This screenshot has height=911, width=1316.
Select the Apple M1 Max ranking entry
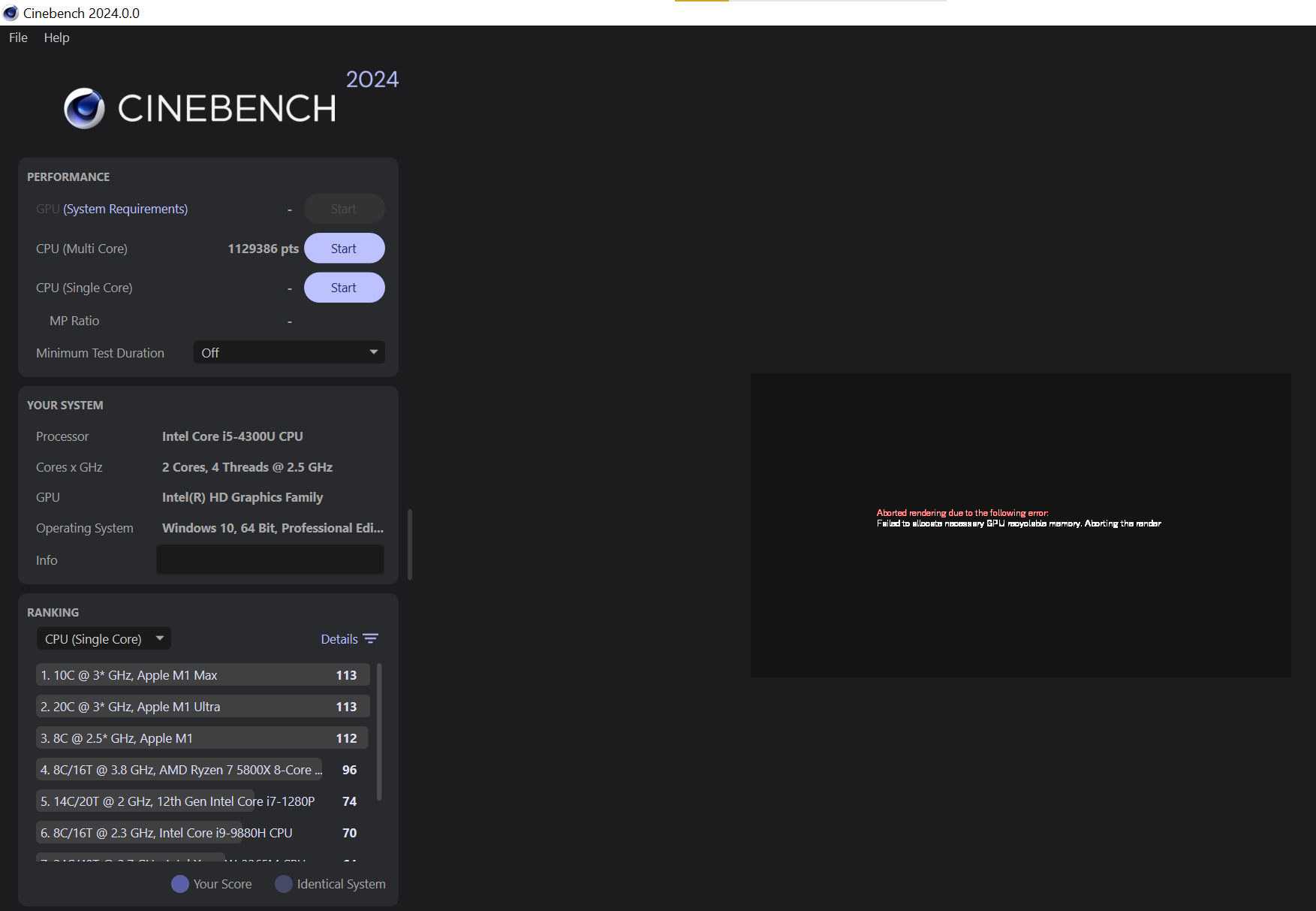pos(203,674)
